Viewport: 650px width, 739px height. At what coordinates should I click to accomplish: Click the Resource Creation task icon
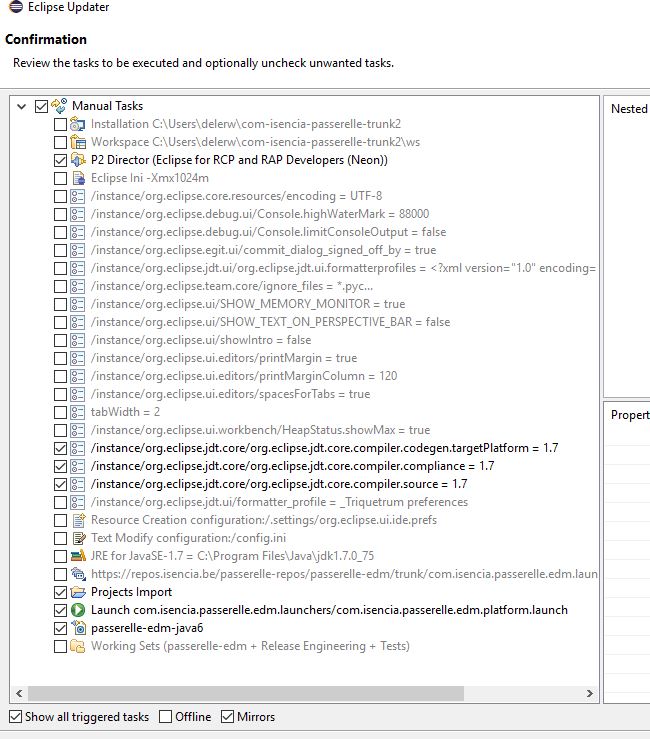[x=78, y=520]
